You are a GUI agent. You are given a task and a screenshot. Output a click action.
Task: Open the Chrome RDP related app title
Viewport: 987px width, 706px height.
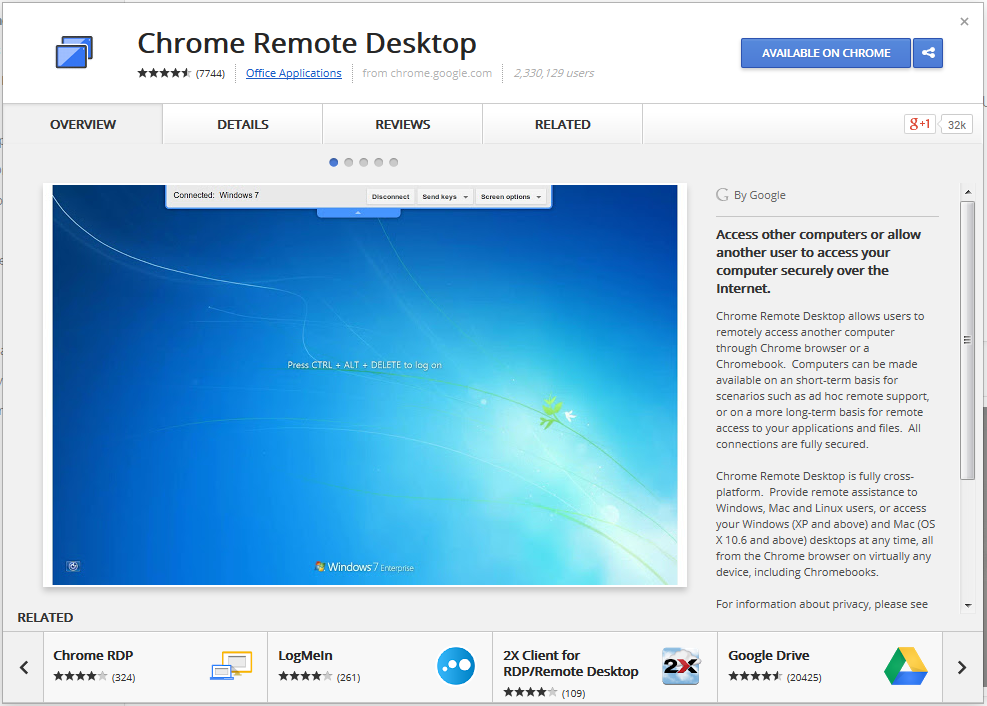point(93,655)
